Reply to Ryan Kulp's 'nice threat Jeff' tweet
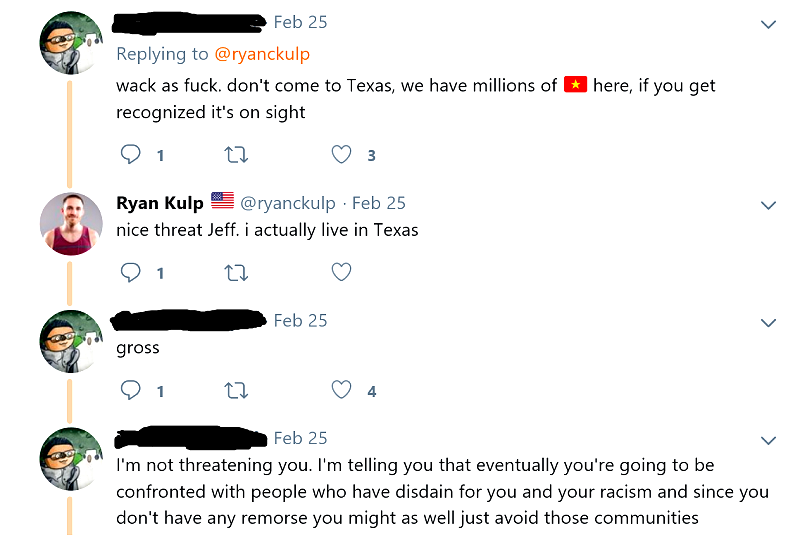 (131, 272)
